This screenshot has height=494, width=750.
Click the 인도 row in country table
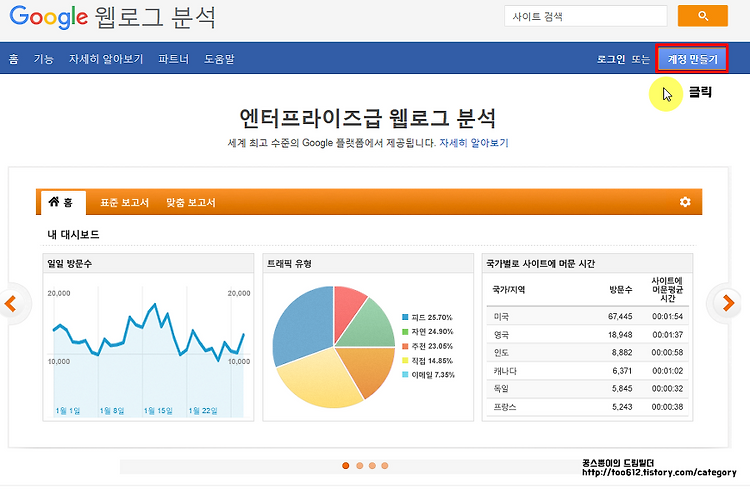tap(588, 352)
